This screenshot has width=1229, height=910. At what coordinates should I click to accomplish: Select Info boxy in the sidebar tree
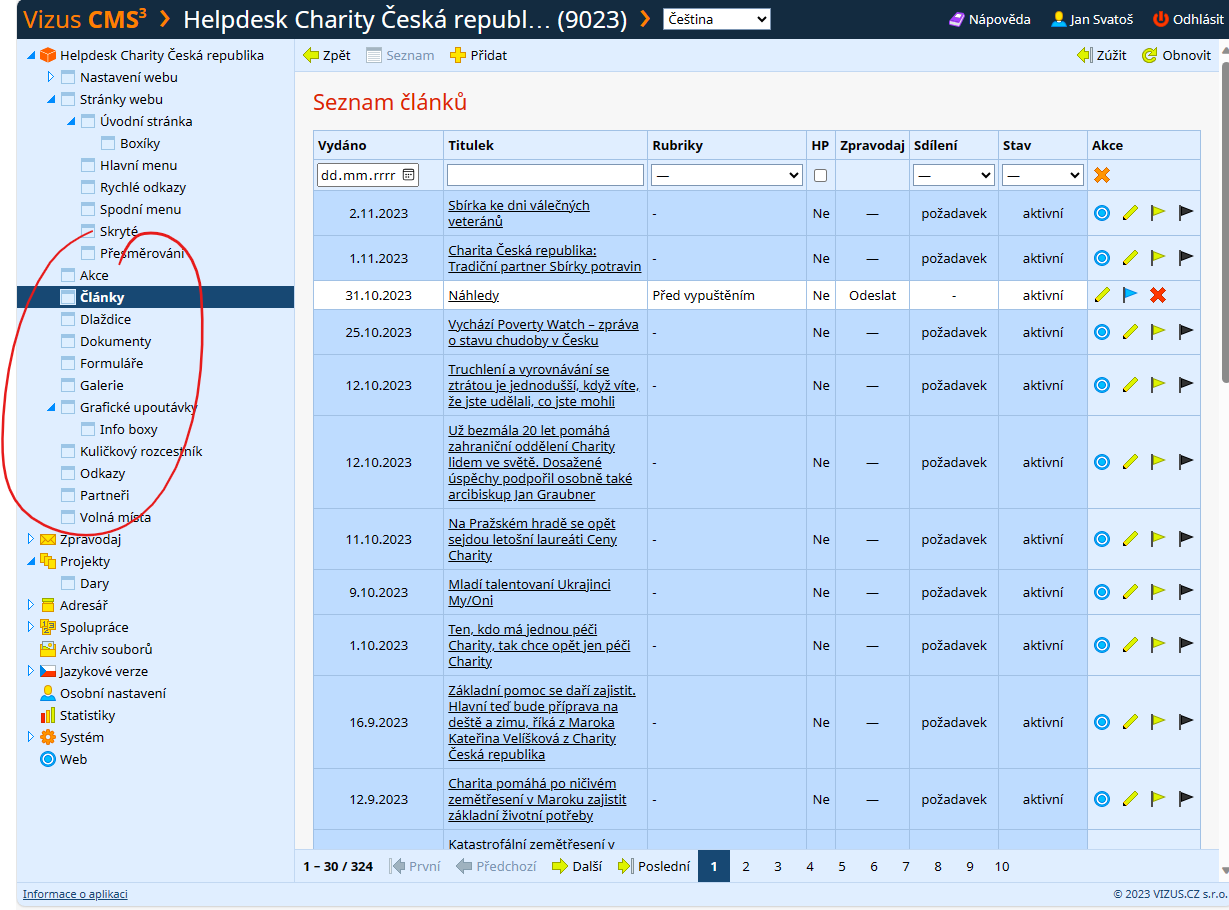coord(128,429)
